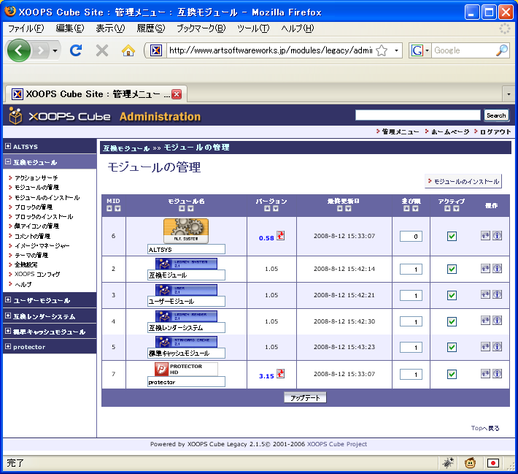Click the edit icon in the protector row
The width and height of the screenshot is (518, 474).
point(485,374)
